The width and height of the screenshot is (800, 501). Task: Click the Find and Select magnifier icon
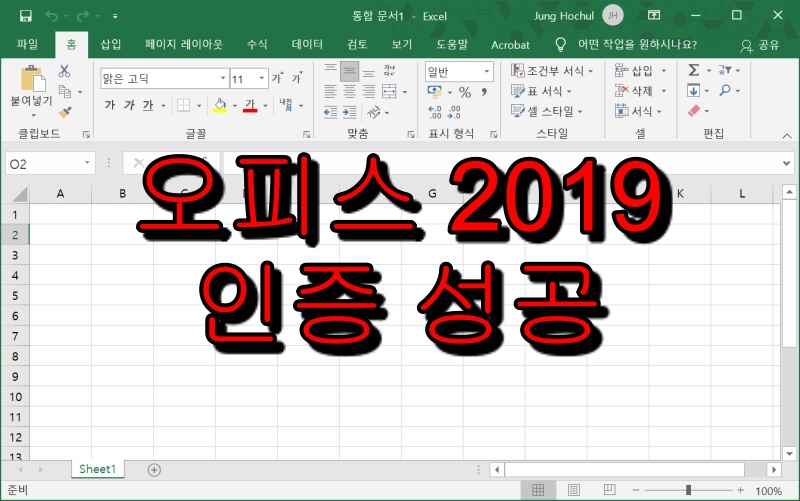coord(724,90)
